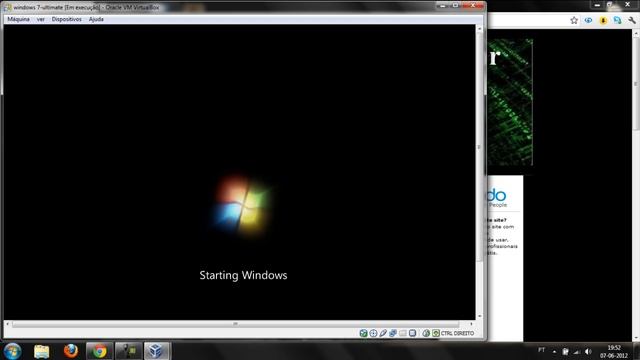640x360 pixels.
Task: Click the blue logo ending in 'do' in Chrome
Action: [497, 196]
